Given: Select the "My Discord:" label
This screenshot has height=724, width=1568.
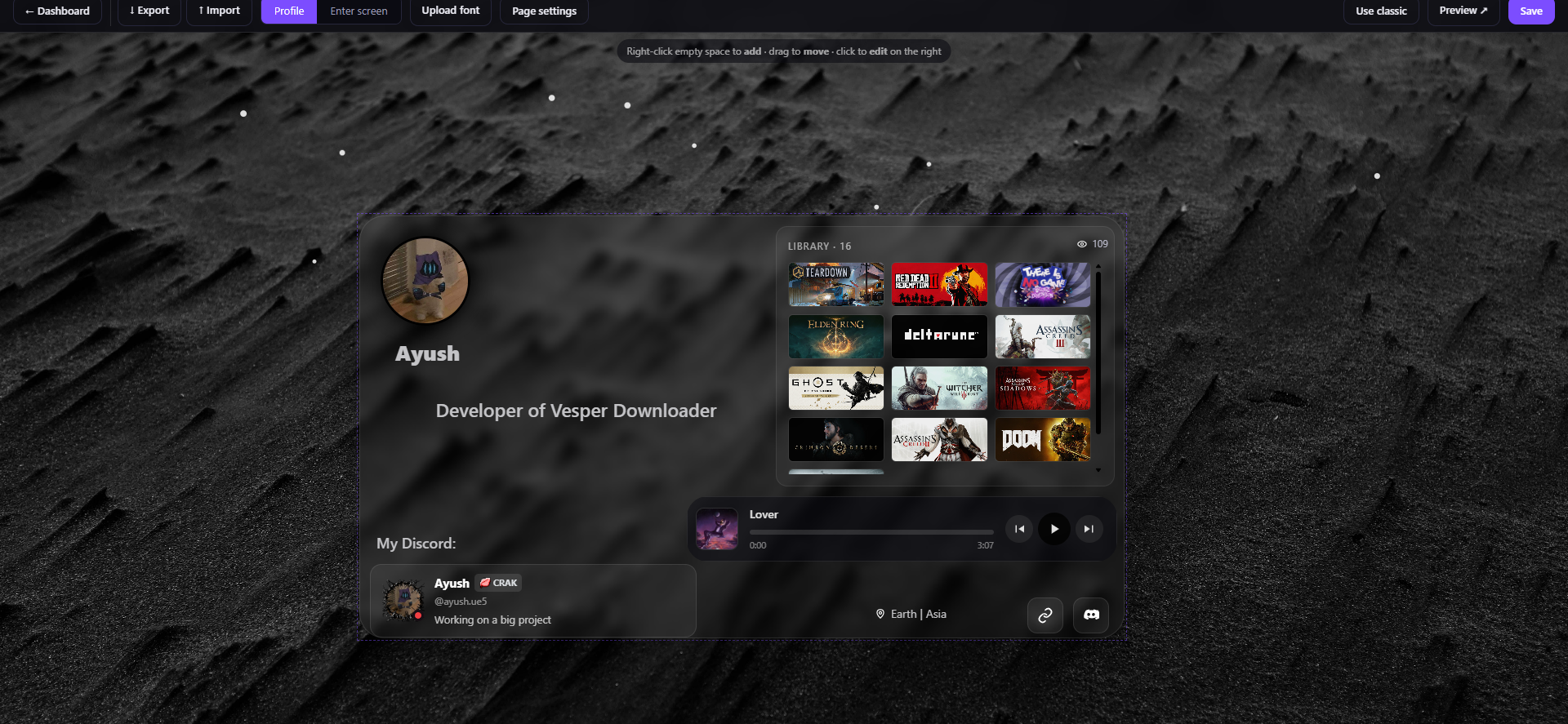Looking at the screenshot, I should [x=416, y=544].
